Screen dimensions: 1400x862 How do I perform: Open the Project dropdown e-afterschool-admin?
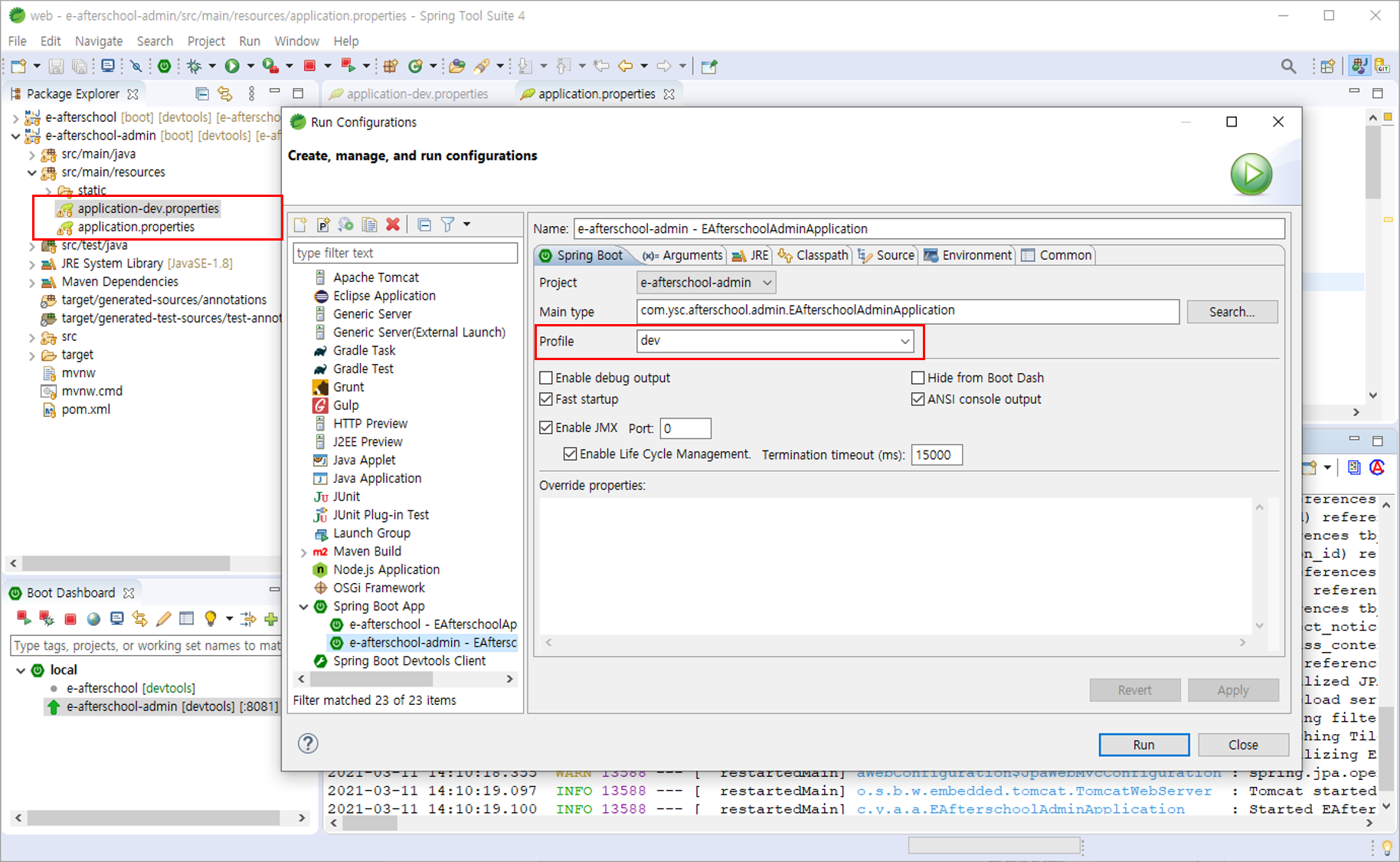click(706, 283)
